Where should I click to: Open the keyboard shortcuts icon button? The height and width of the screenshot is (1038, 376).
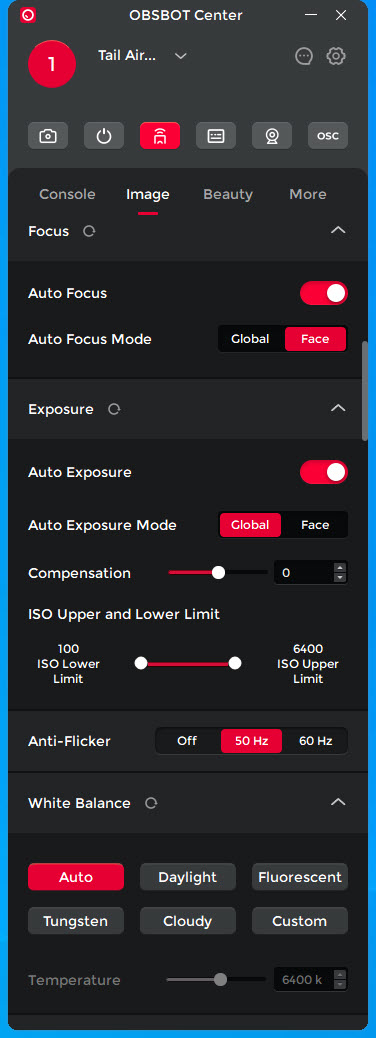click(x=216, y=136)
